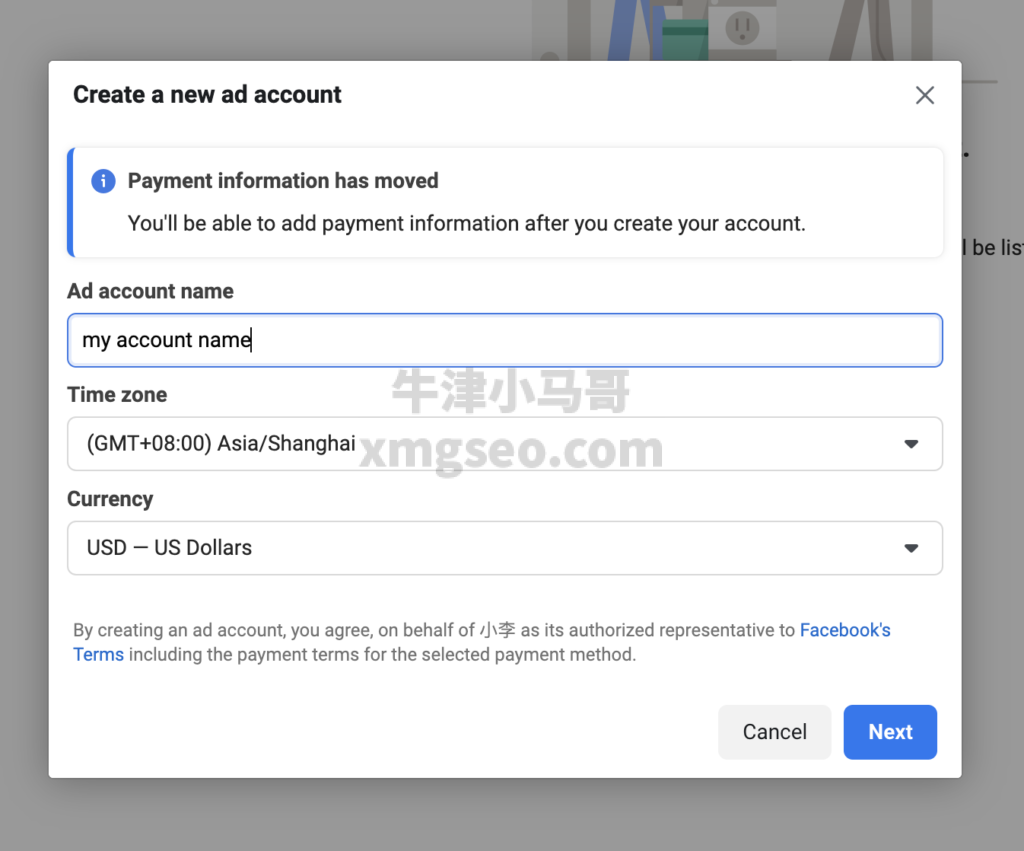This screenshot has width=1024, height=851.
Task: Click the Currency chevron arrow
Action: pyautogui.click(x=911, y=548)
